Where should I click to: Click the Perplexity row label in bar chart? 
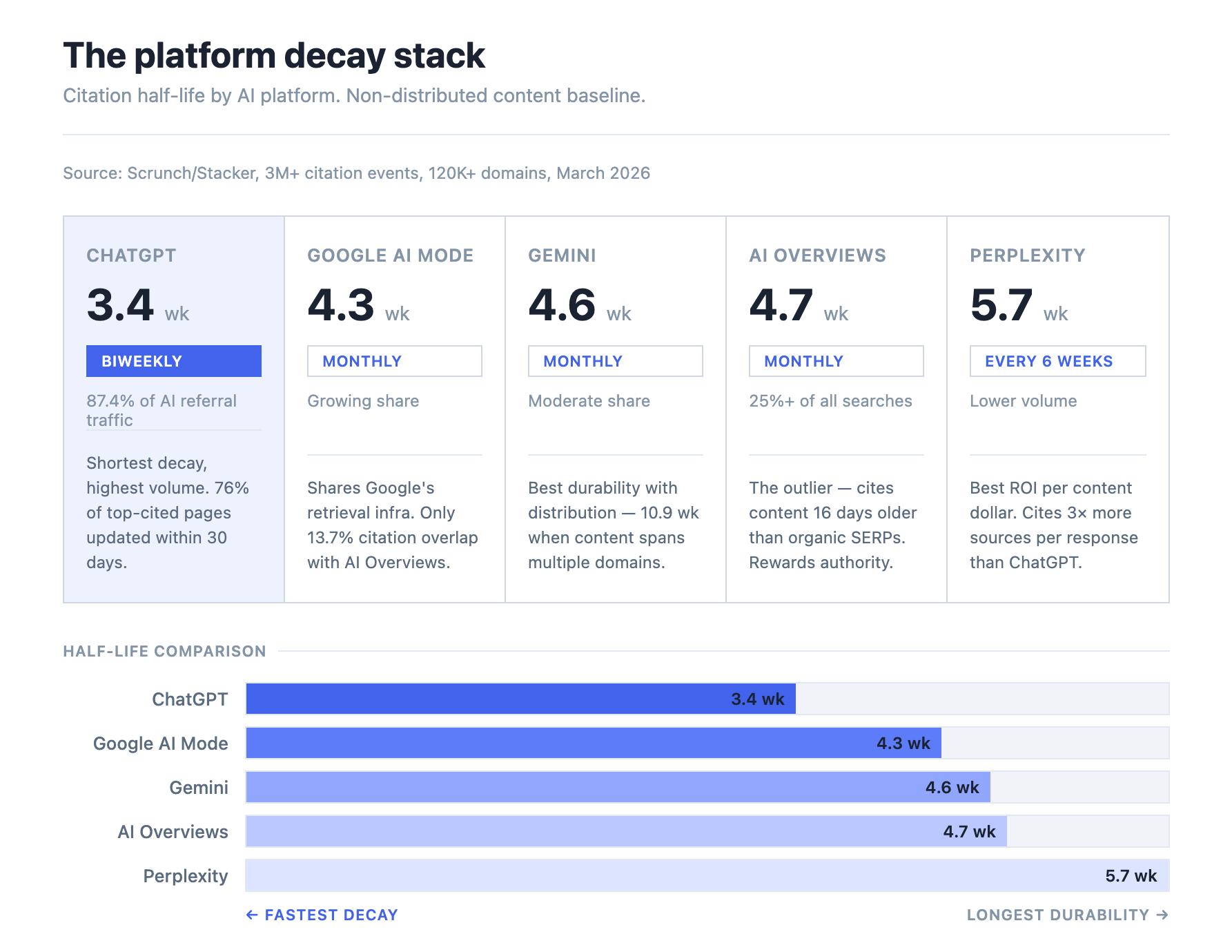(186, 876)
